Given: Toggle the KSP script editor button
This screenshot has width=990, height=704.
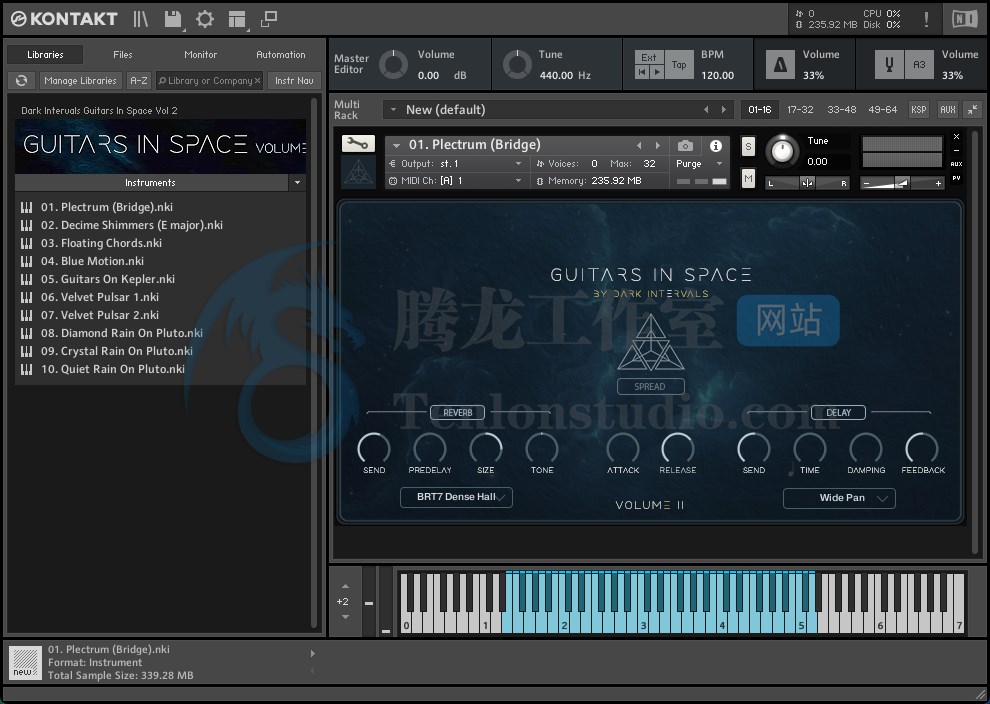Looking at the screenshot, I should [919, 109].
